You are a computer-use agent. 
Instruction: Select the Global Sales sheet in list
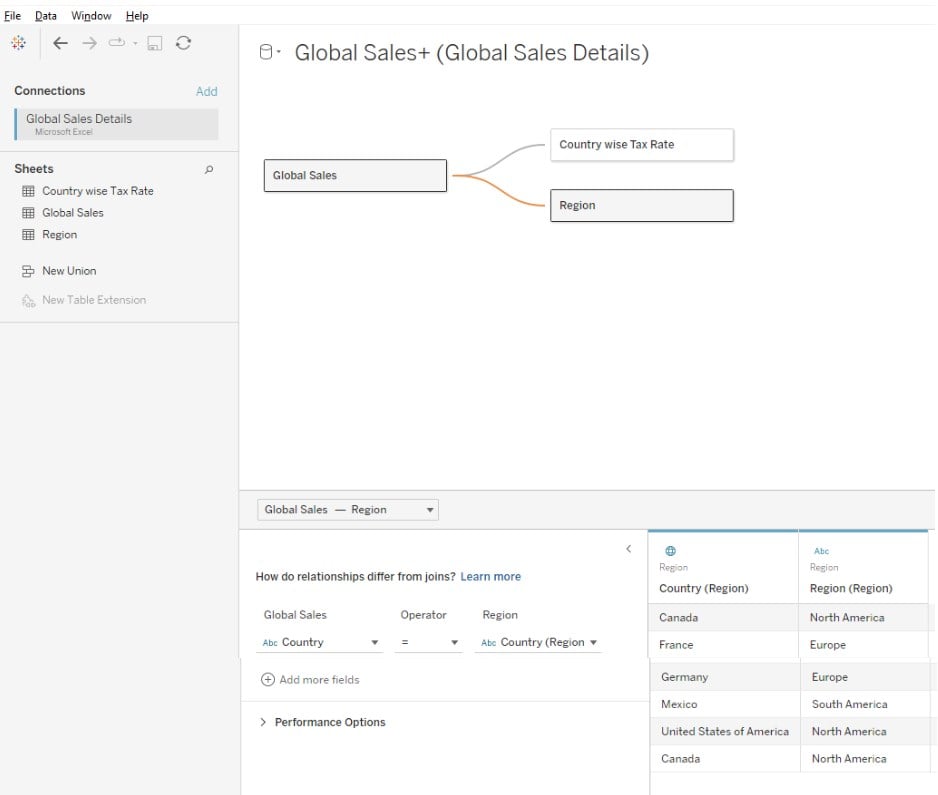tap(72, 212)
